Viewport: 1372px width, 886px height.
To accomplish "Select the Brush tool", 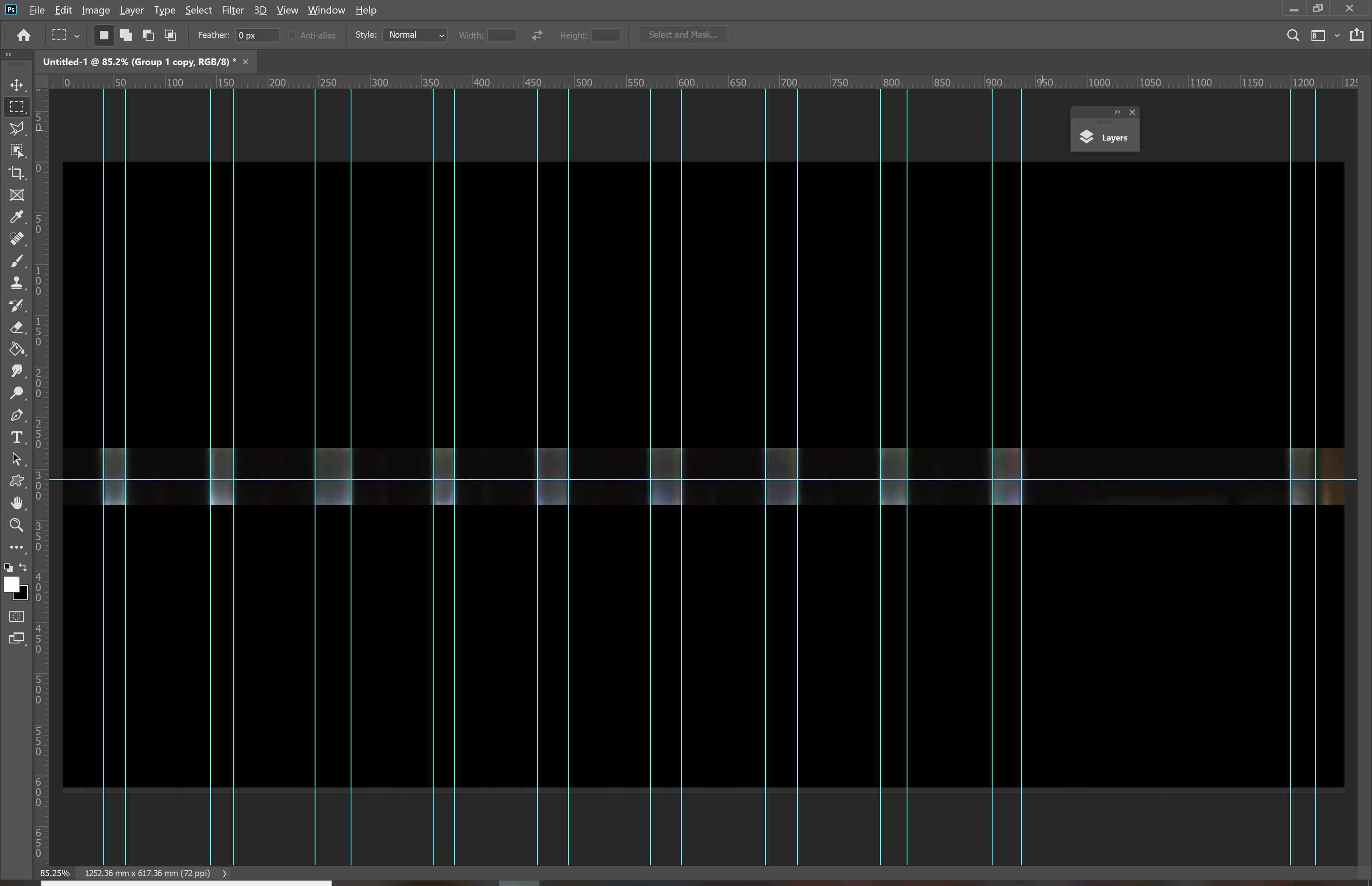I will click(17, 261).
